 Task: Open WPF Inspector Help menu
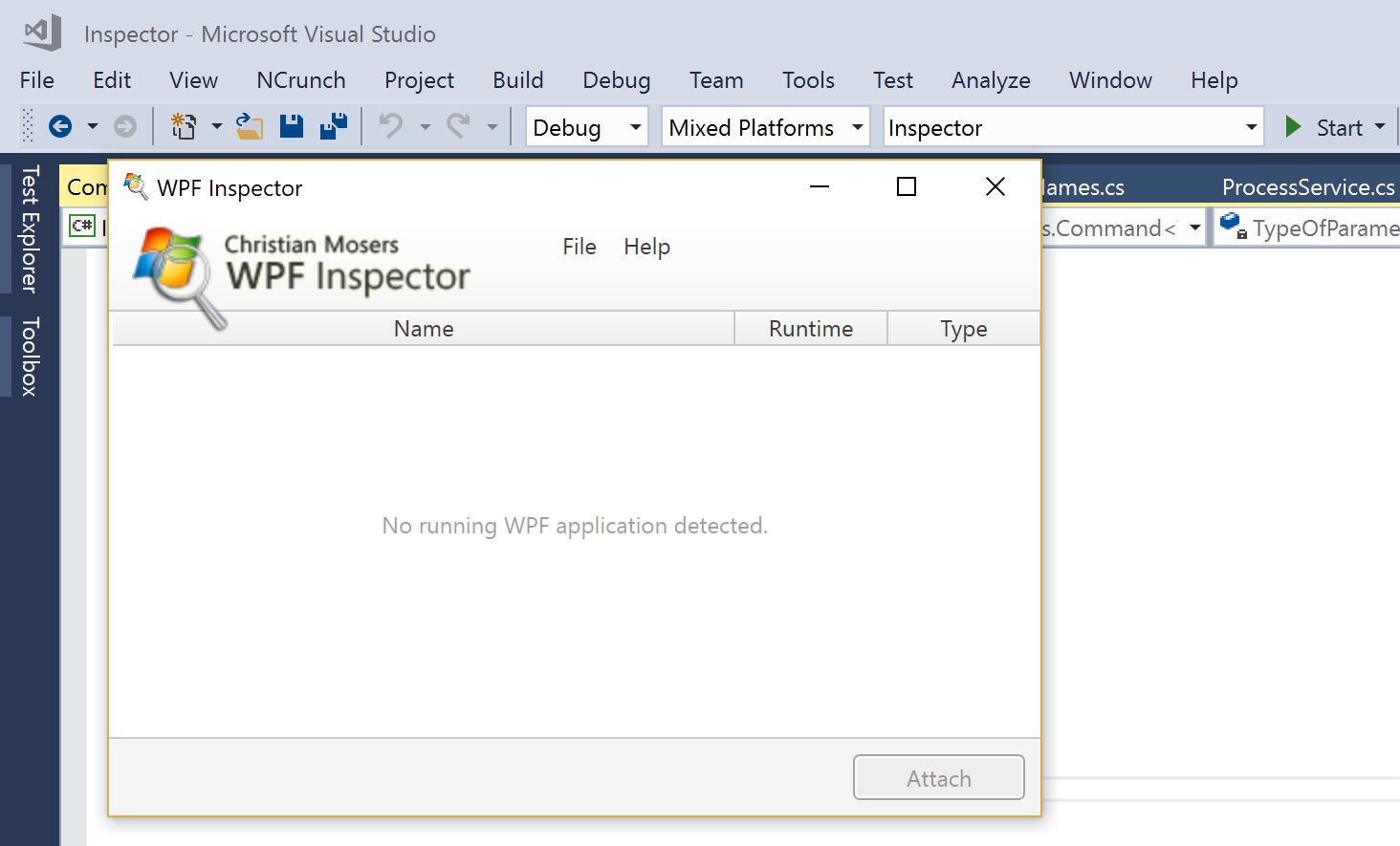coord(647,247)
